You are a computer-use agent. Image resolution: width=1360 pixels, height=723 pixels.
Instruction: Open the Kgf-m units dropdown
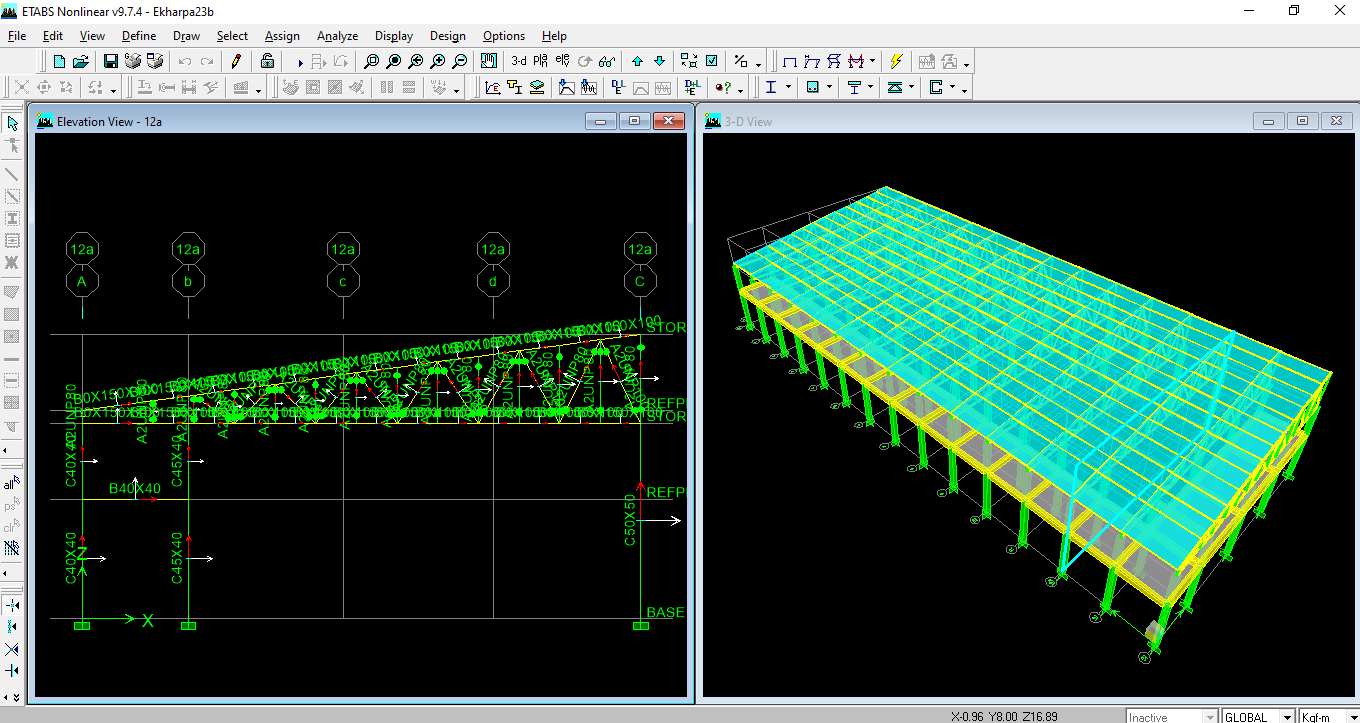click(x=1352, y=717)
